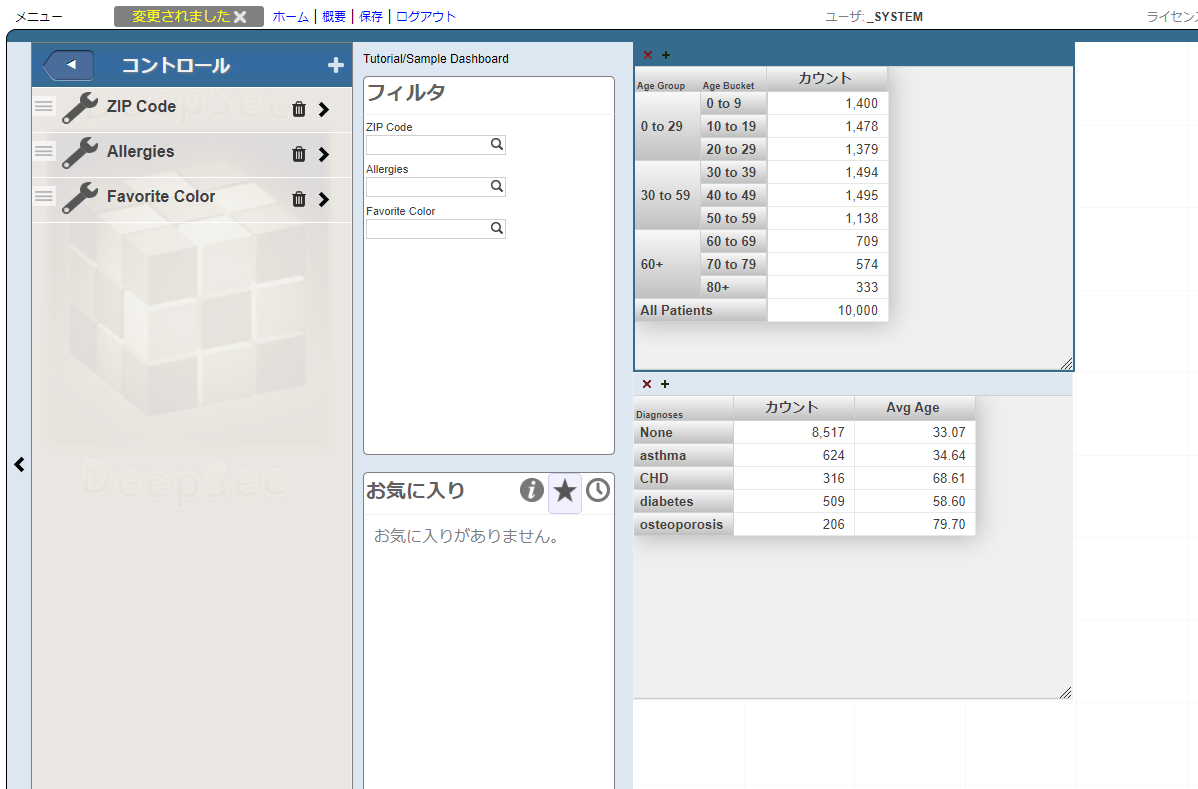
Task: Expand the ZIP Code control settings
Action: click(323, 109)
